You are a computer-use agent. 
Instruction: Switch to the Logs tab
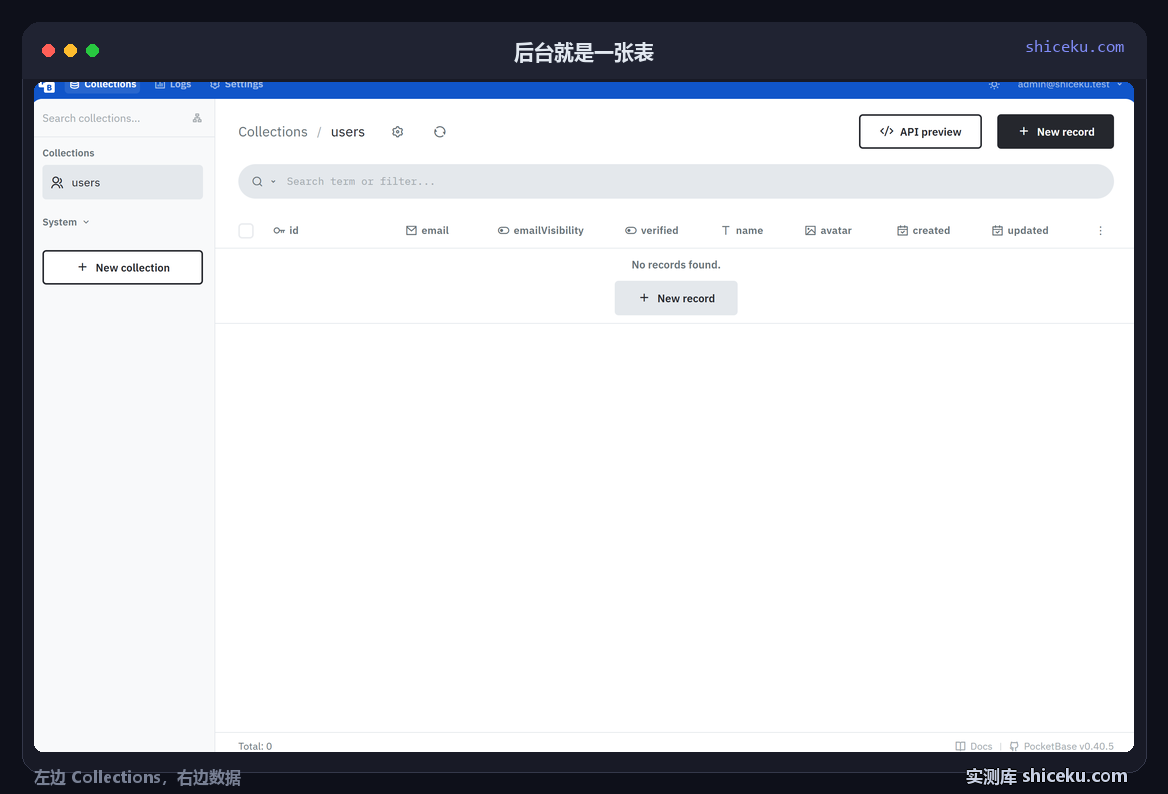coord(173,85)
